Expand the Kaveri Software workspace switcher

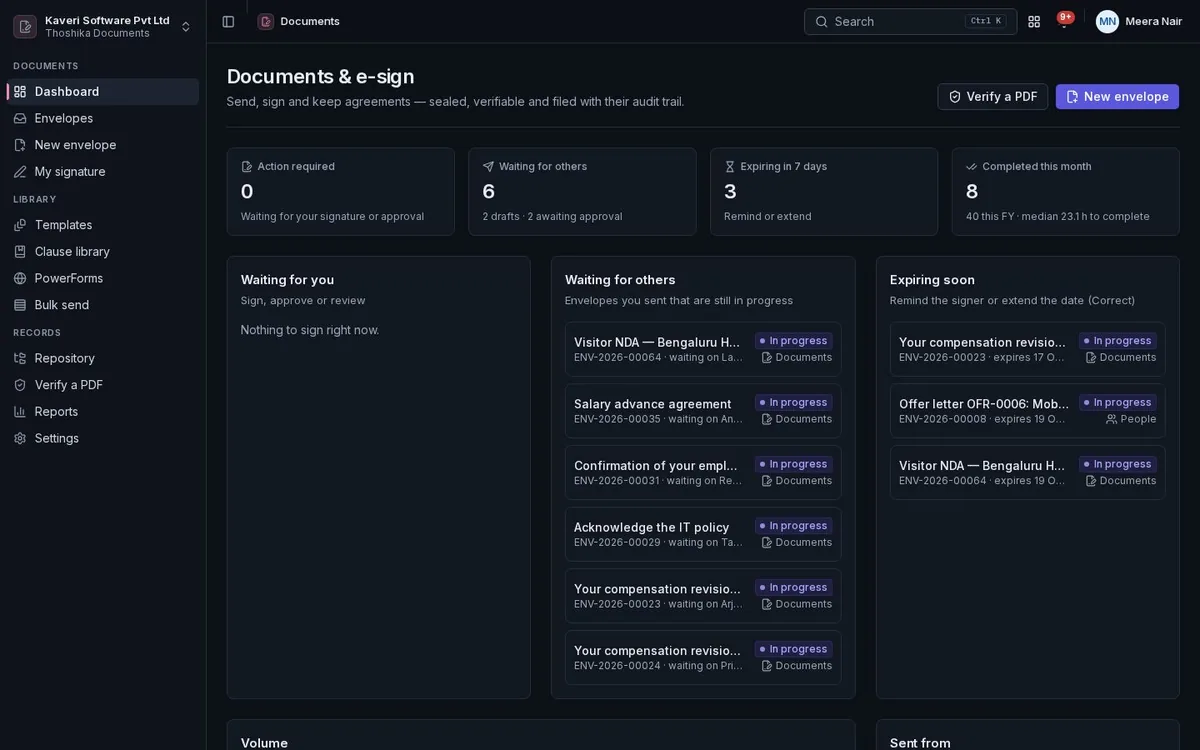[x=103, y=26]
